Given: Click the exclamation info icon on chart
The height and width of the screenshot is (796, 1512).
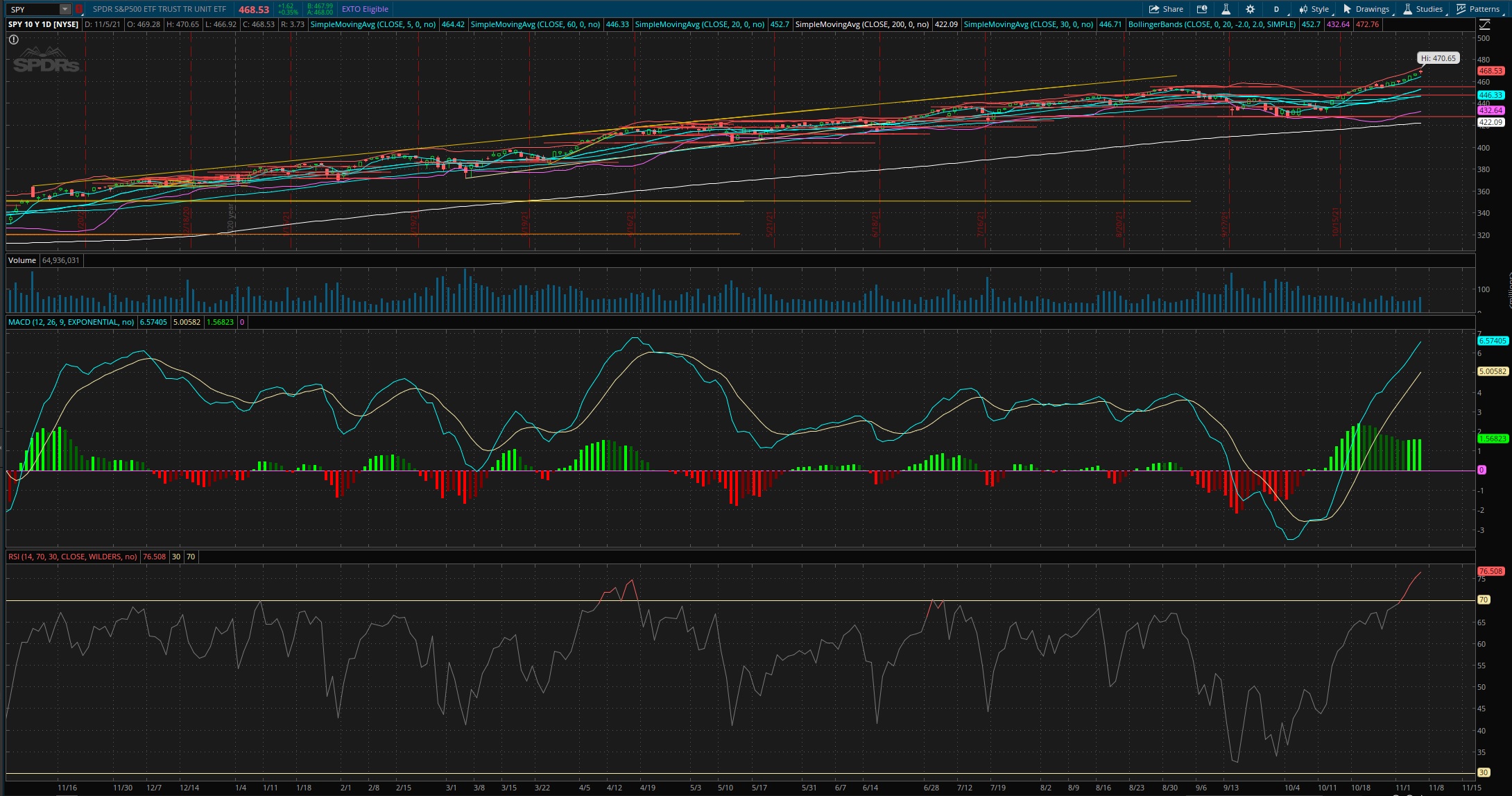Looking at the screenshot, I should click(13, 40).
